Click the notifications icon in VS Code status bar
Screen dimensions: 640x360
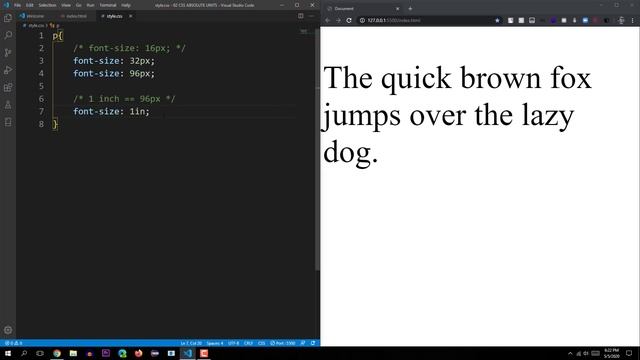click(x=313, y=343)
